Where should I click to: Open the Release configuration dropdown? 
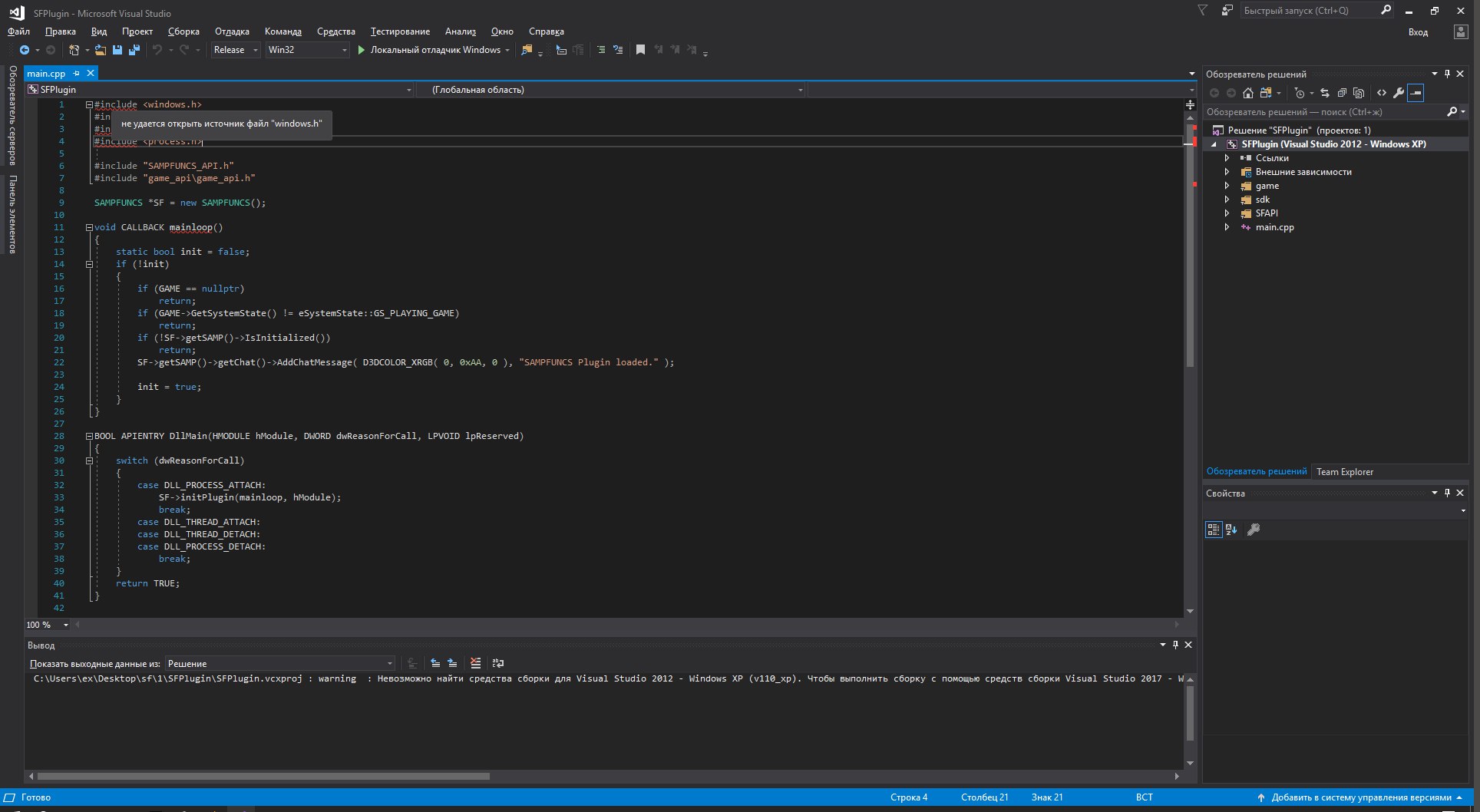point(236,50)
